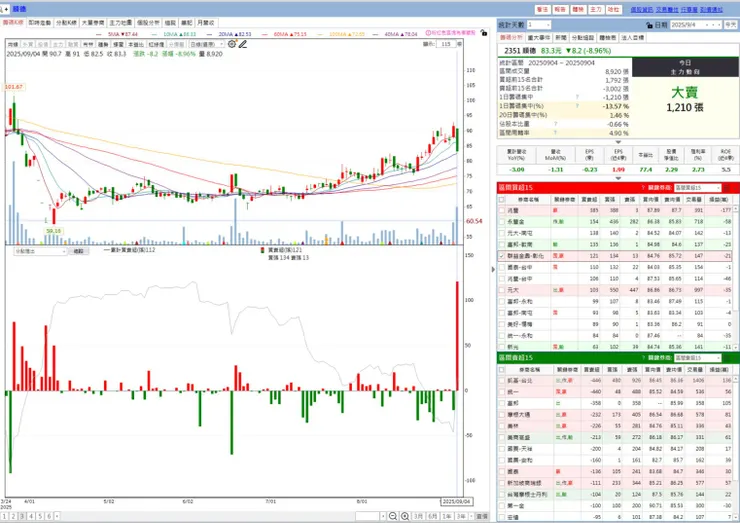Click the pink info notice above the chart
This screenshot has height=523, width=740.
(x=450, y=33)
